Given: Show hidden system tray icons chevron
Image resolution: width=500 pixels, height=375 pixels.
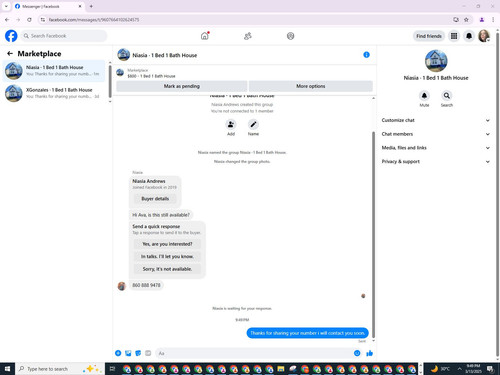Looking at the screenshot, I should point(459,369).
